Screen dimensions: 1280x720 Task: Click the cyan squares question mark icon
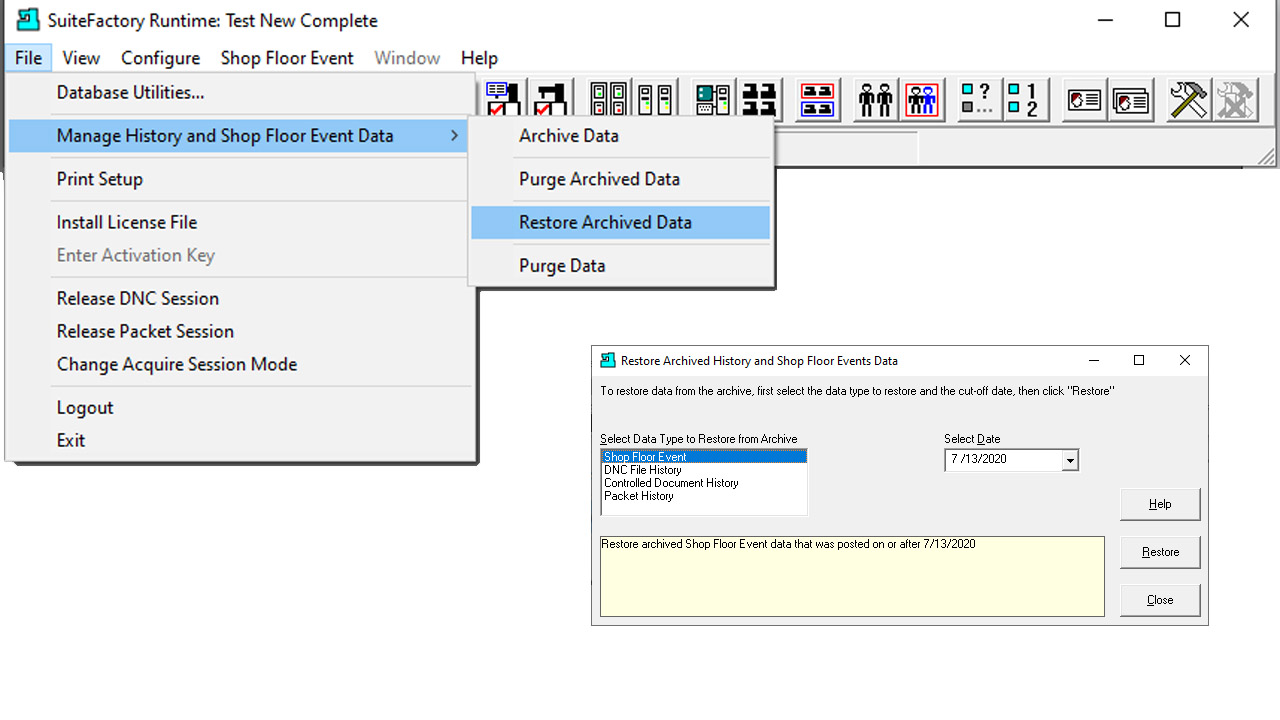(978, 100)
